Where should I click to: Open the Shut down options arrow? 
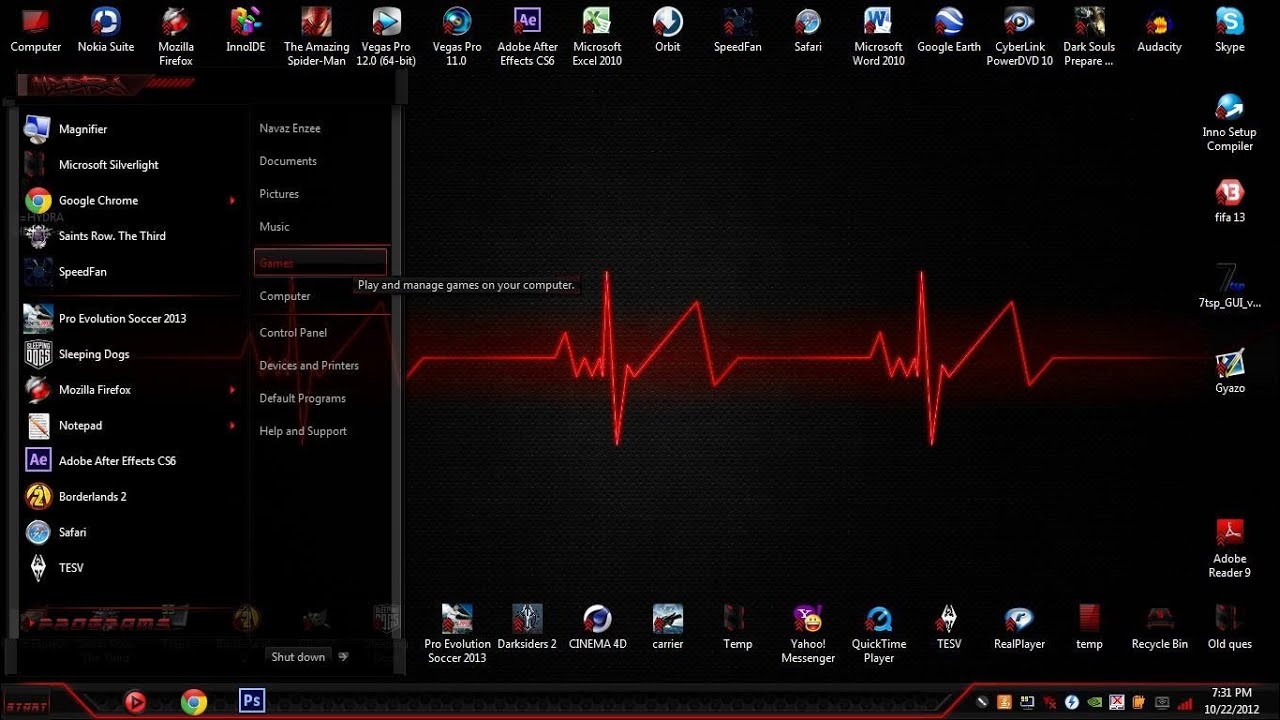343,657
